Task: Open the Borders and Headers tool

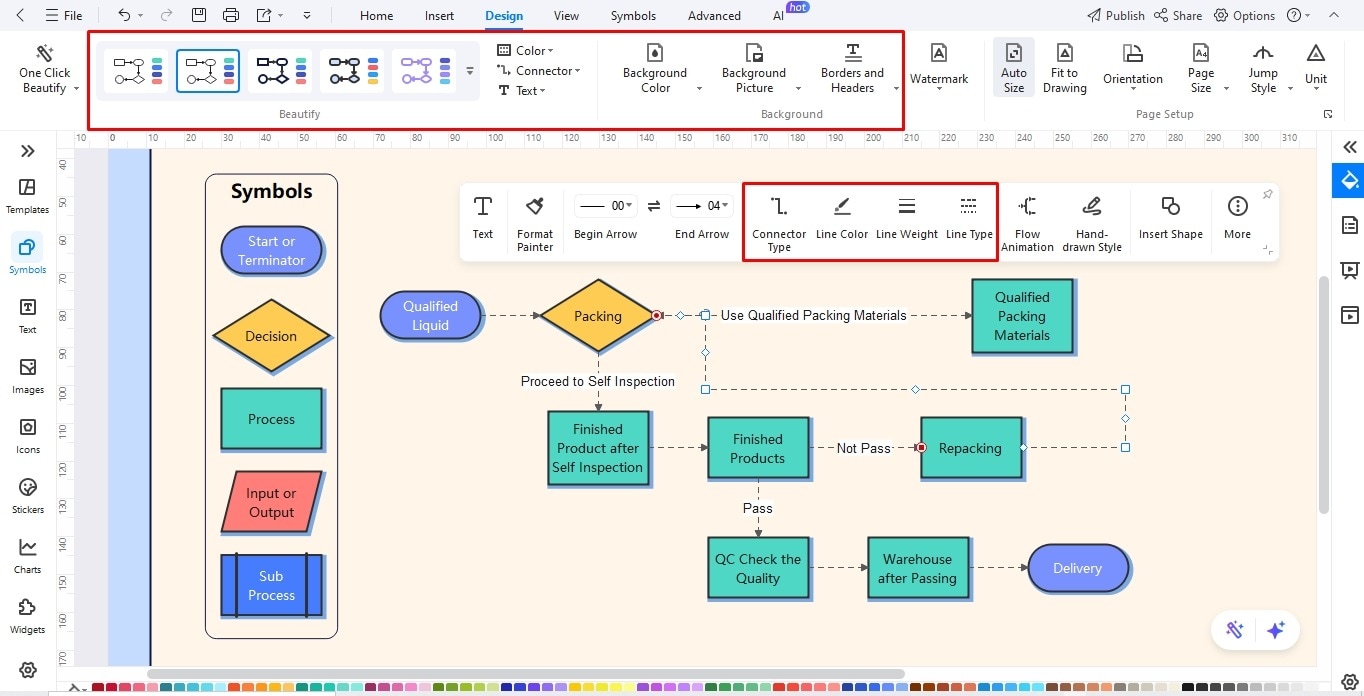Action: tap(852, 69)
